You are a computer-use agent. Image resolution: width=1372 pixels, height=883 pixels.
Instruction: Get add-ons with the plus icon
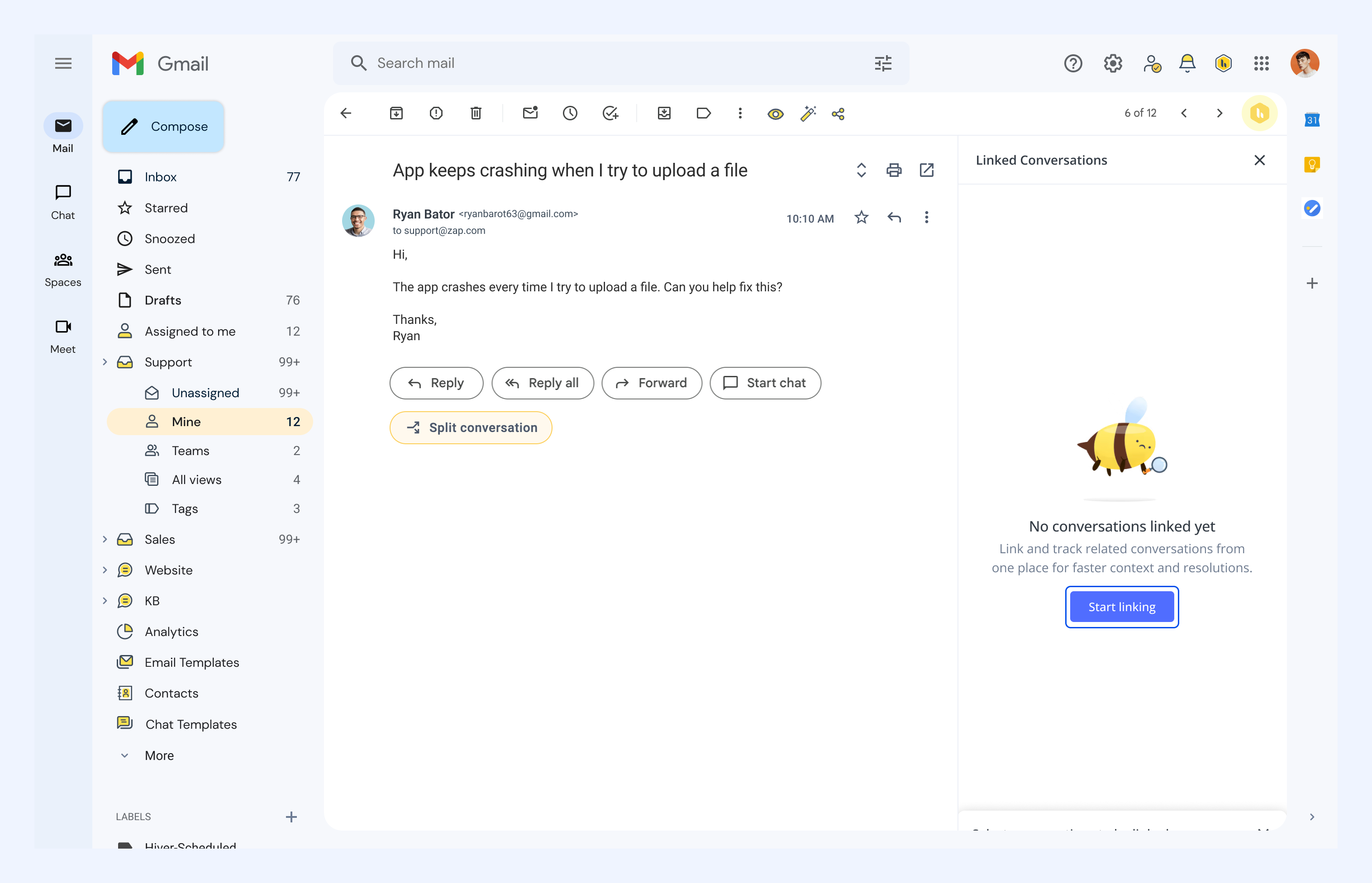point(1312,283)
